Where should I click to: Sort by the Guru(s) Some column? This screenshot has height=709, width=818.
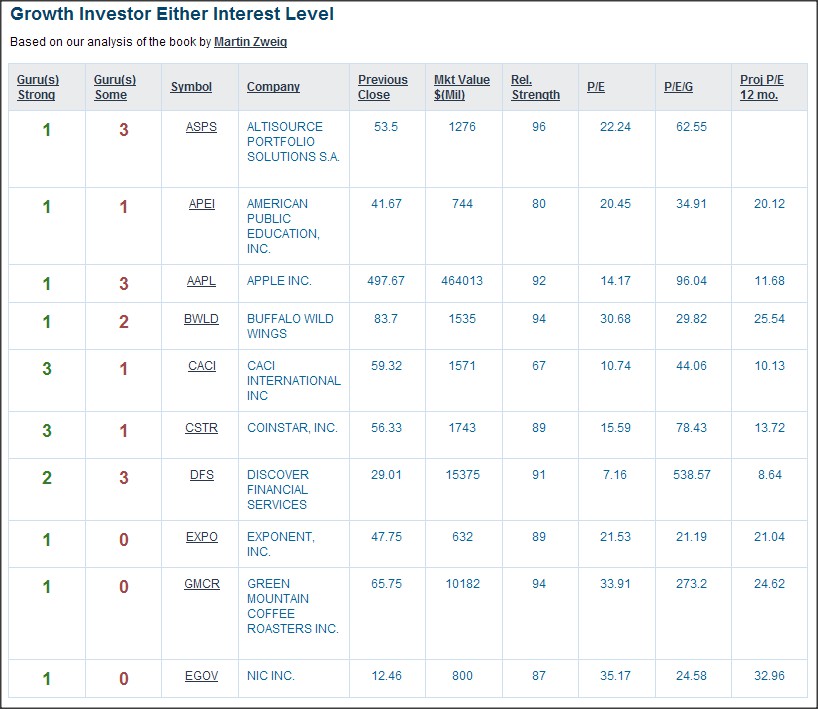point(113,87)
